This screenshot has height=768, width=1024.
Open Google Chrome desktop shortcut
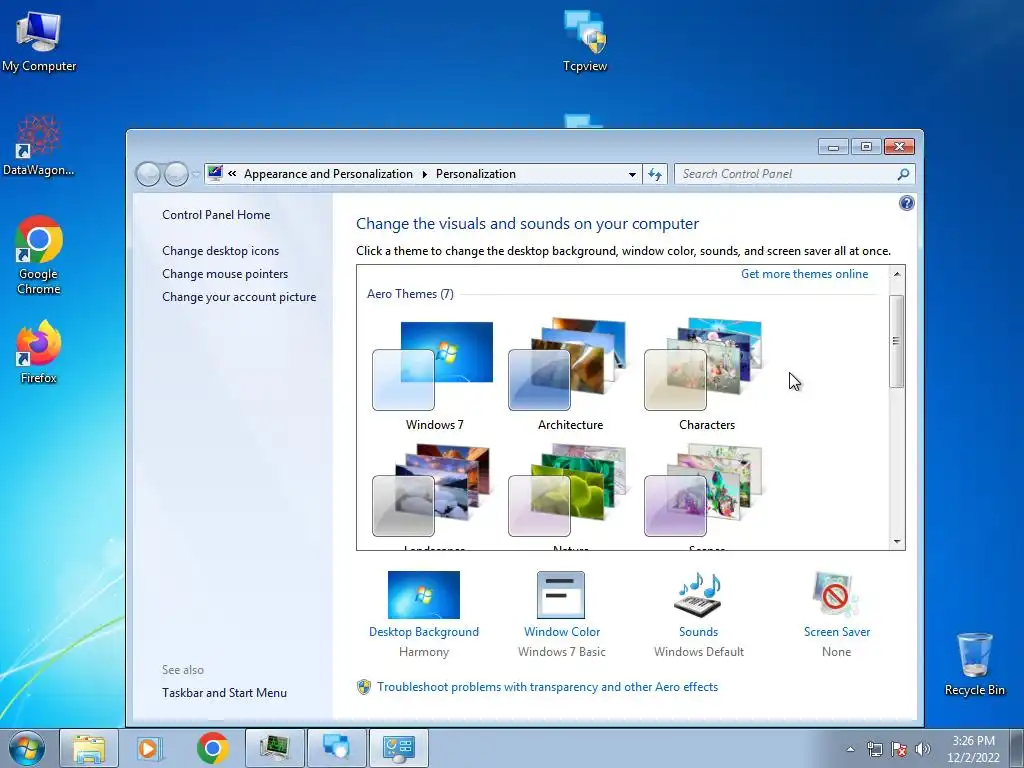coord(39,255)
